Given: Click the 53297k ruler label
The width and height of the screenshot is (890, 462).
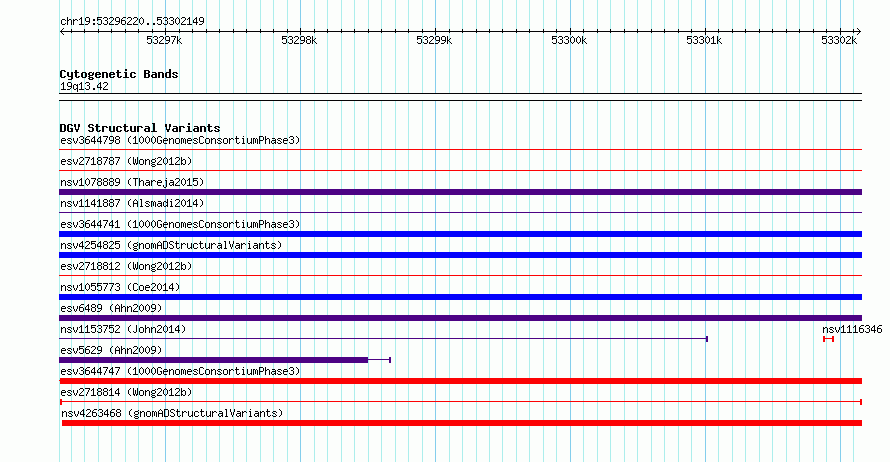Looking at the screenshot, I should point(164,40).
